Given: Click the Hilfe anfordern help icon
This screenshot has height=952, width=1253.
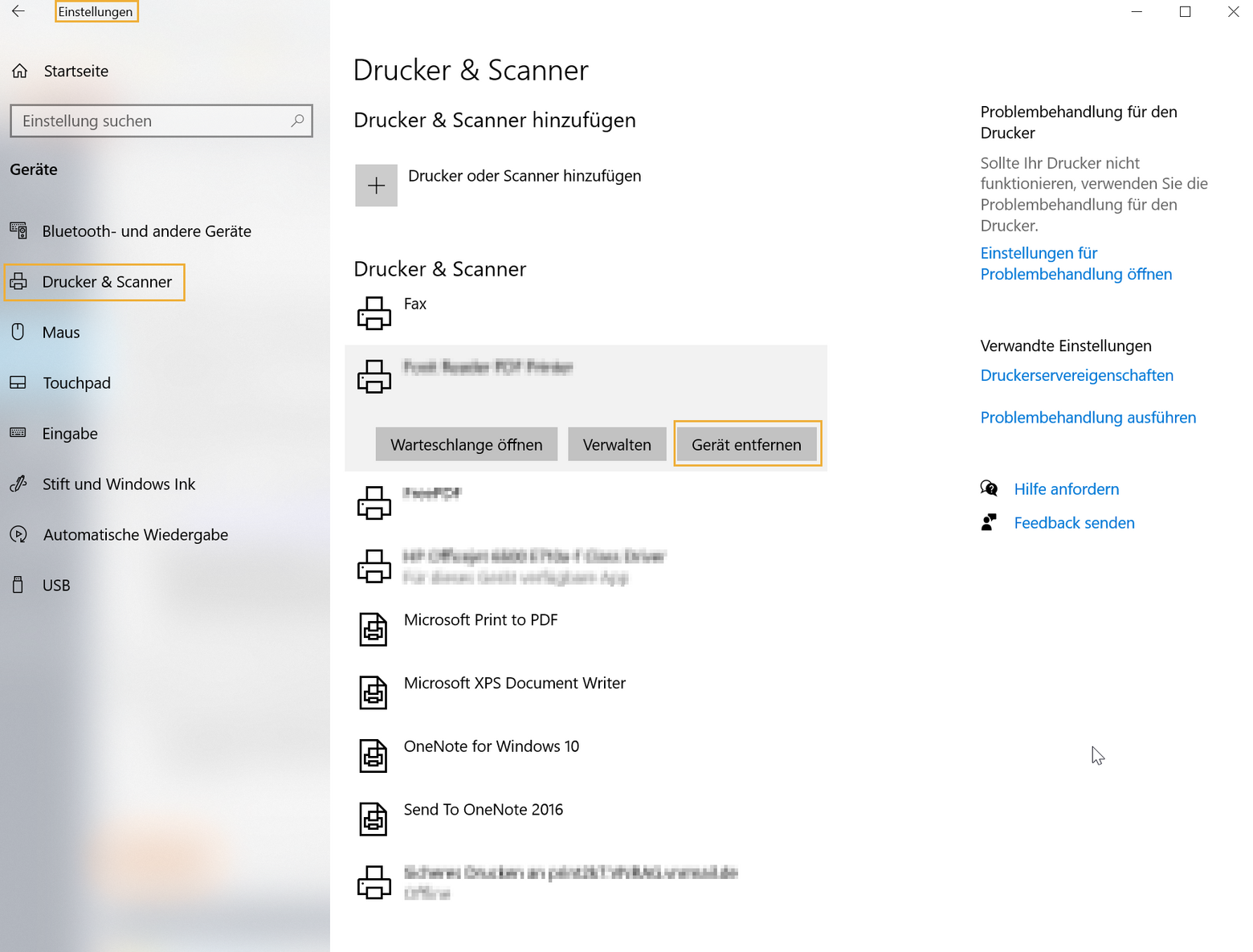Looking at the screenshot, I should [990, 488].
